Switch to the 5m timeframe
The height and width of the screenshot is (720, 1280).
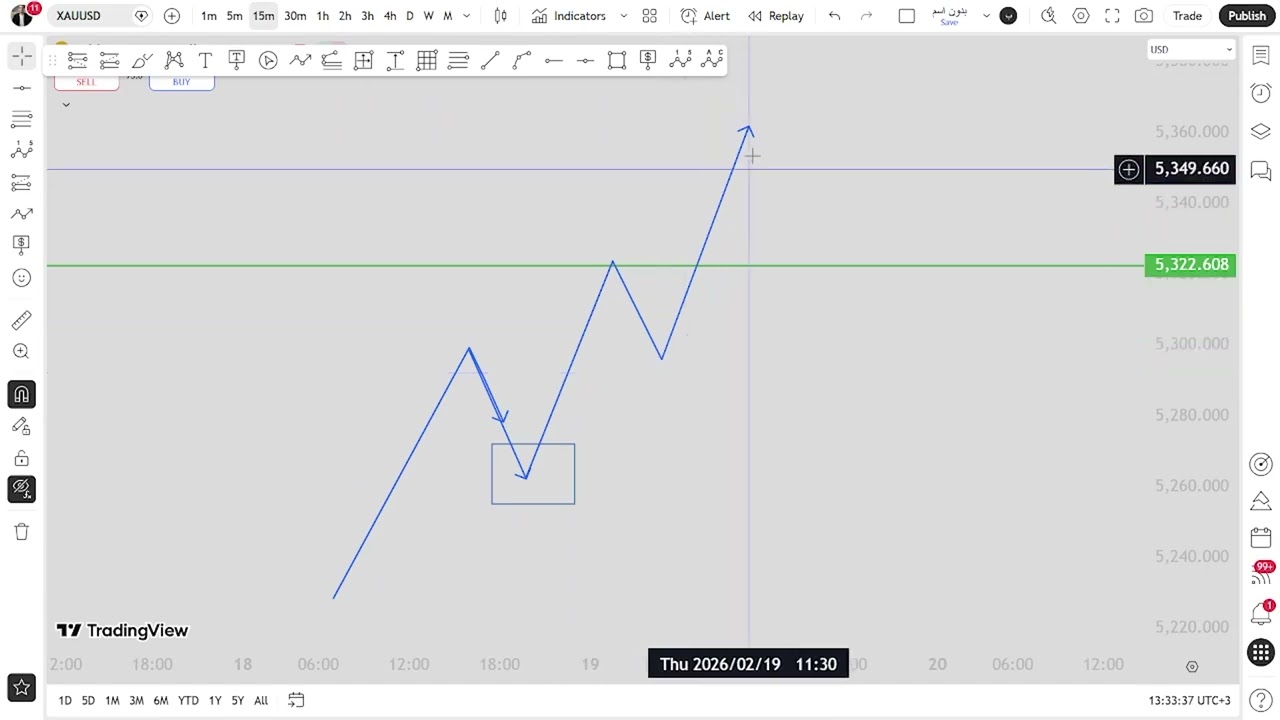point(234,16)
